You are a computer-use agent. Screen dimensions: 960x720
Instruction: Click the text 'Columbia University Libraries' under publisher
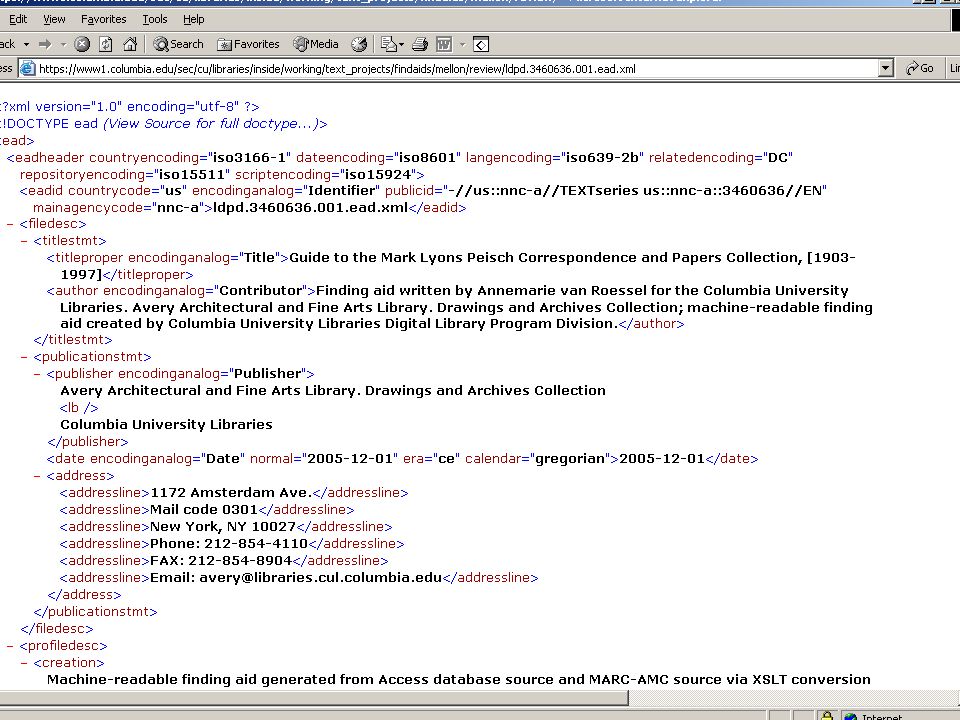coord(166,424)
